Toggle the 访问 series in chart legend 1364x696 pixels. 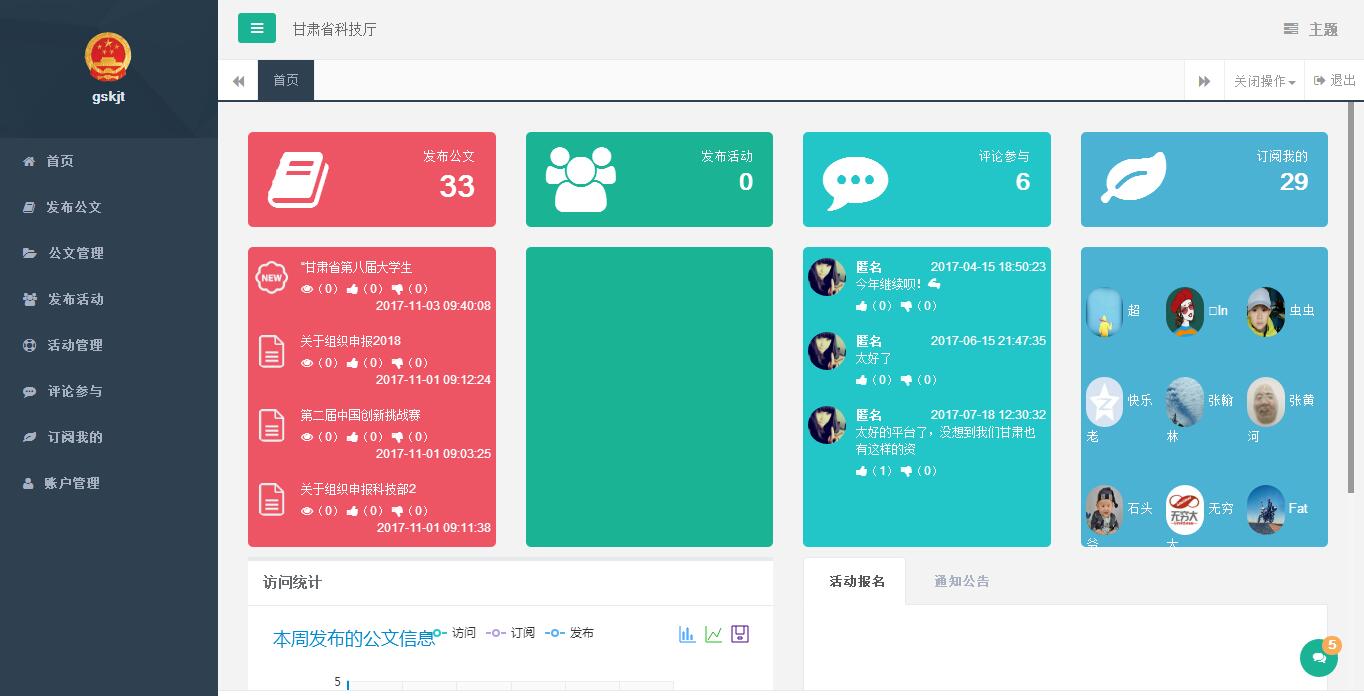[x=455, y=633]
